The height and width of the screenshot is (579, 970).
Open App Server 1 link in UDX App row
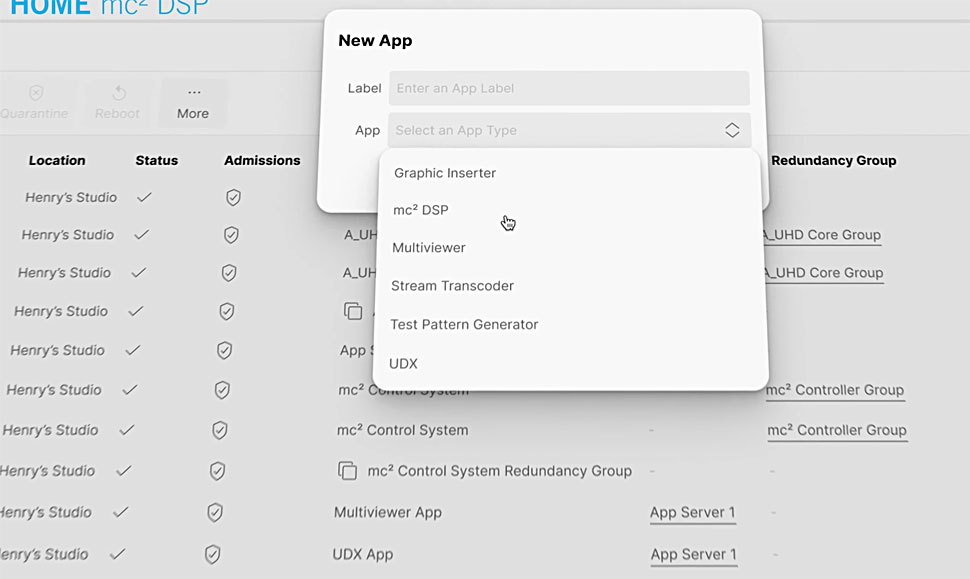point(693,555)
